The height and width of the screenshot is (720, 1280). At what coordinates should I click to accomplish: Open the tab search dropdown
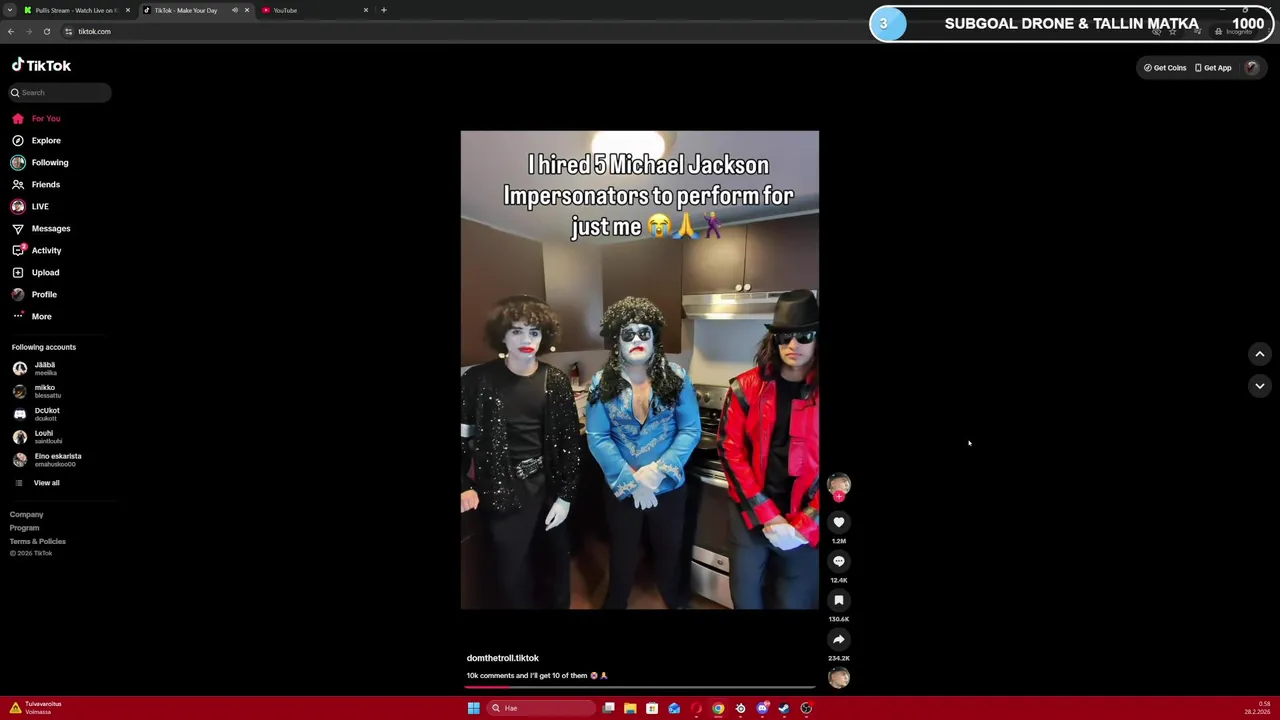click(9, 10)
